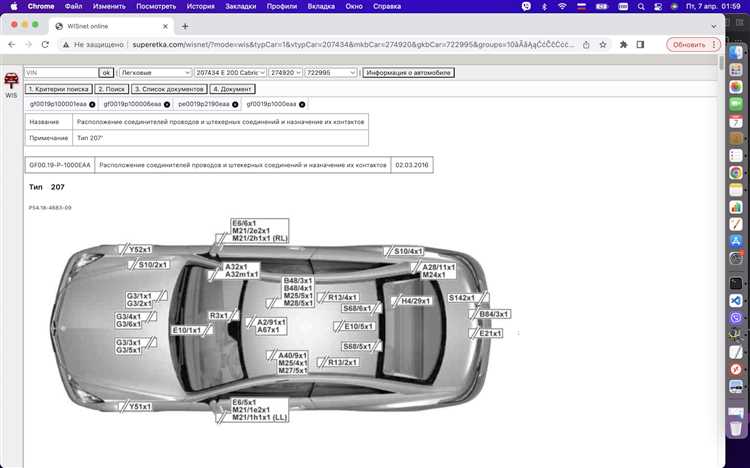
Task: Switch to the pe0019p2190eaa document tab
Action: [x=204, y=104]
